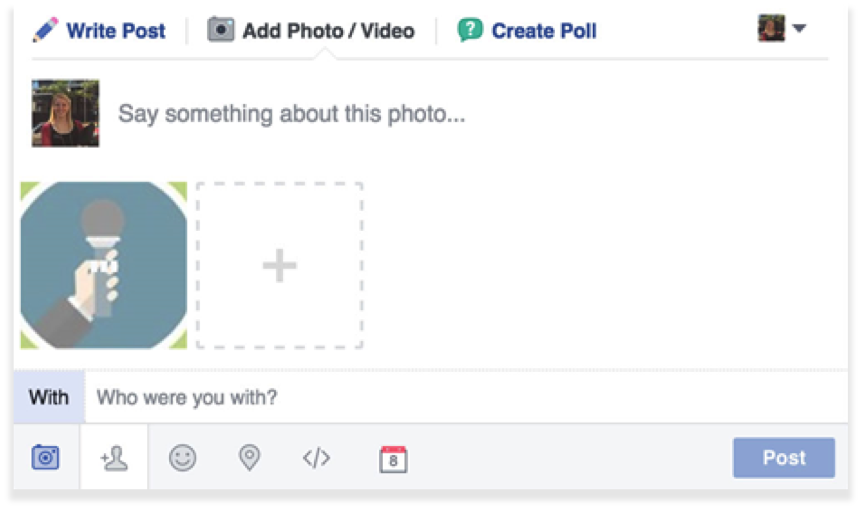Click the location pin check-in icon
This screenshot has height=509, width=861.
[249, 458]
